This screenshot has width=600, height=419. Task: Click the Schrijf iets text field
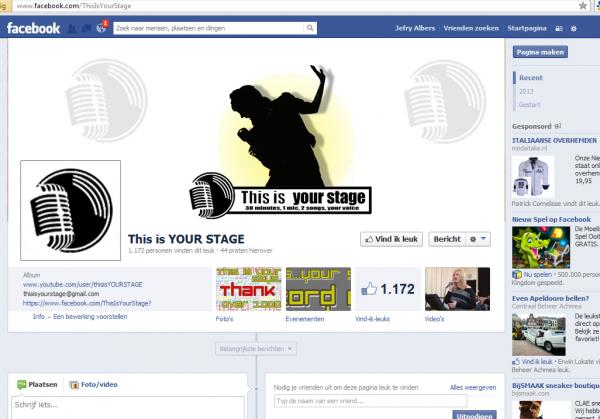pyautogui.click(x=128, y=408)
